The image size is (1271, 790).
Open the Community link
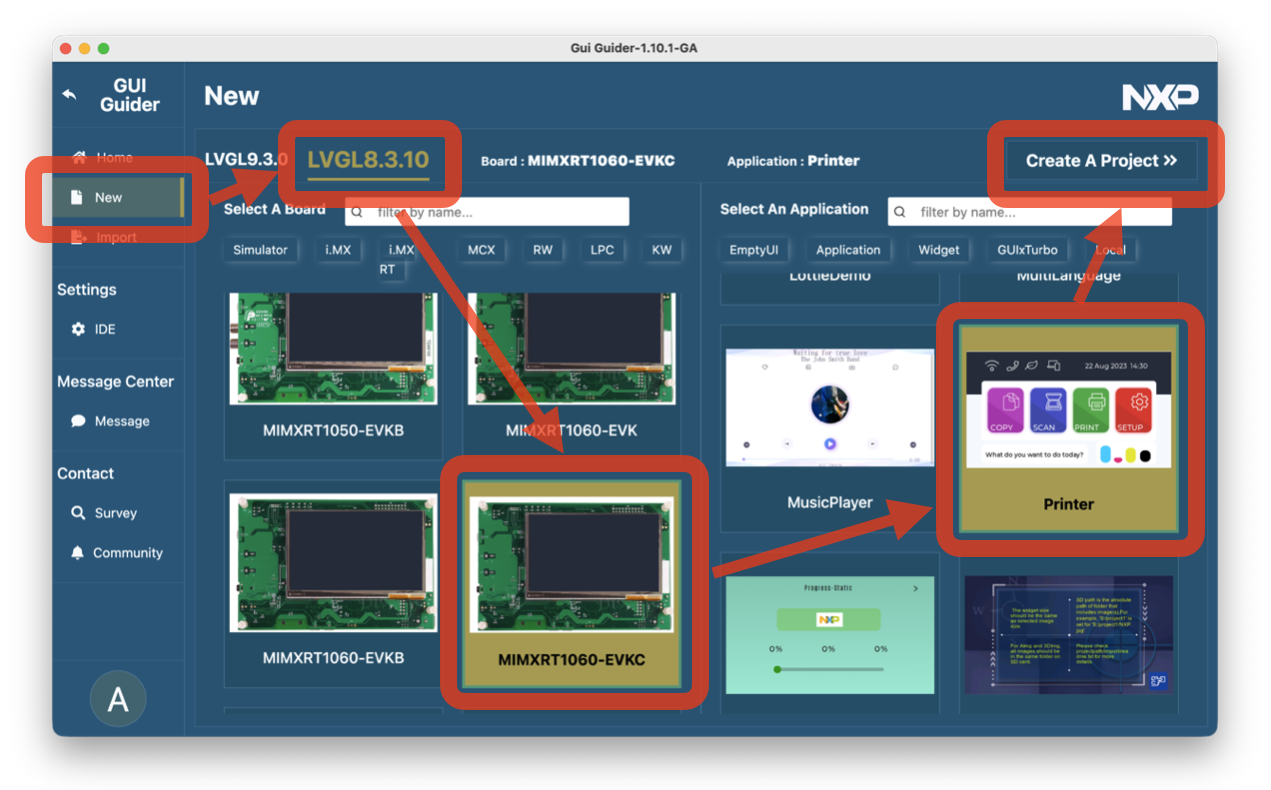click(118, 553)
